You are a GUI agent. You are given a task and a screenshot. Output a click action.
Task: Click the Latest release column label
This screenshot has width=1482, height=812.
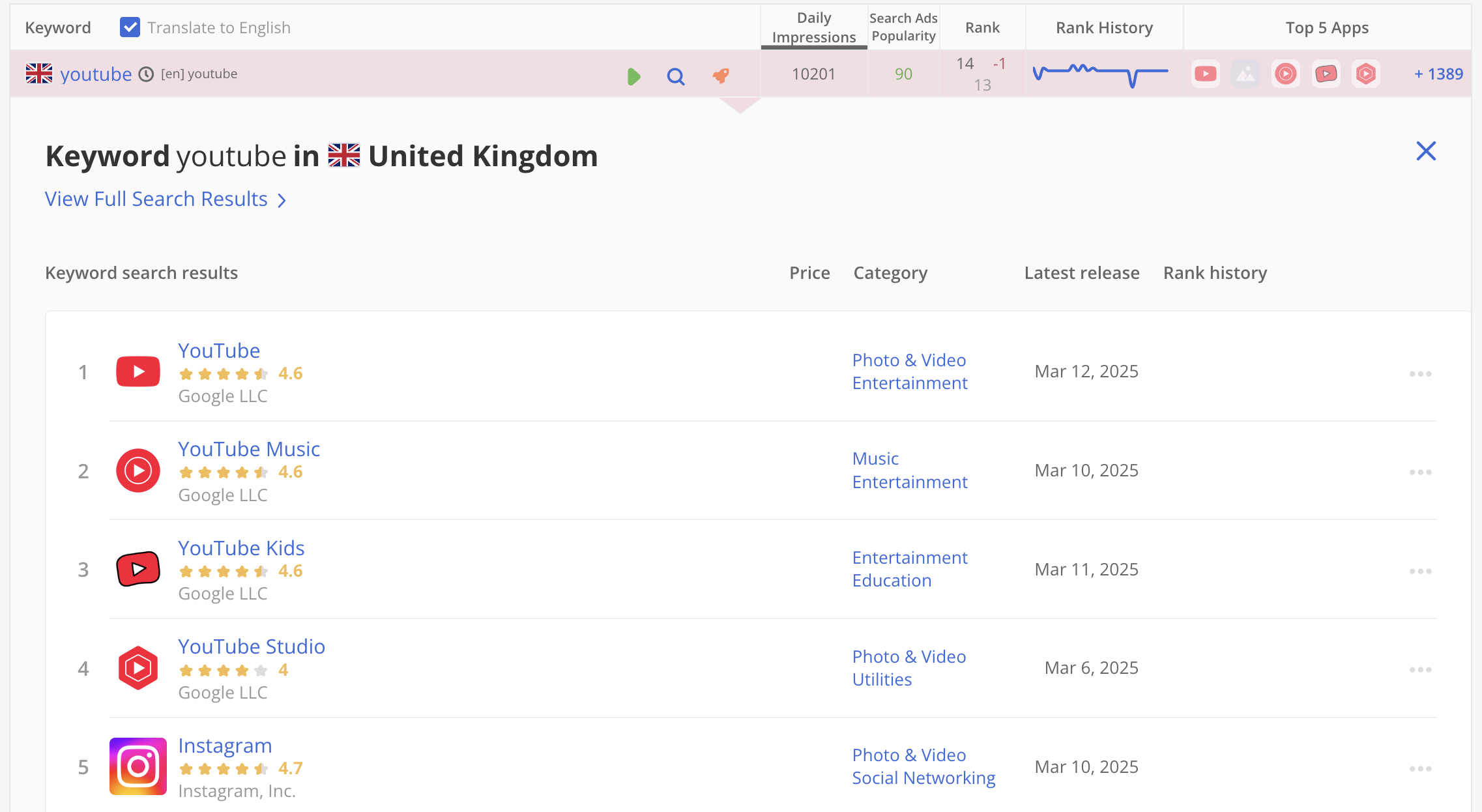point(1082,273)
